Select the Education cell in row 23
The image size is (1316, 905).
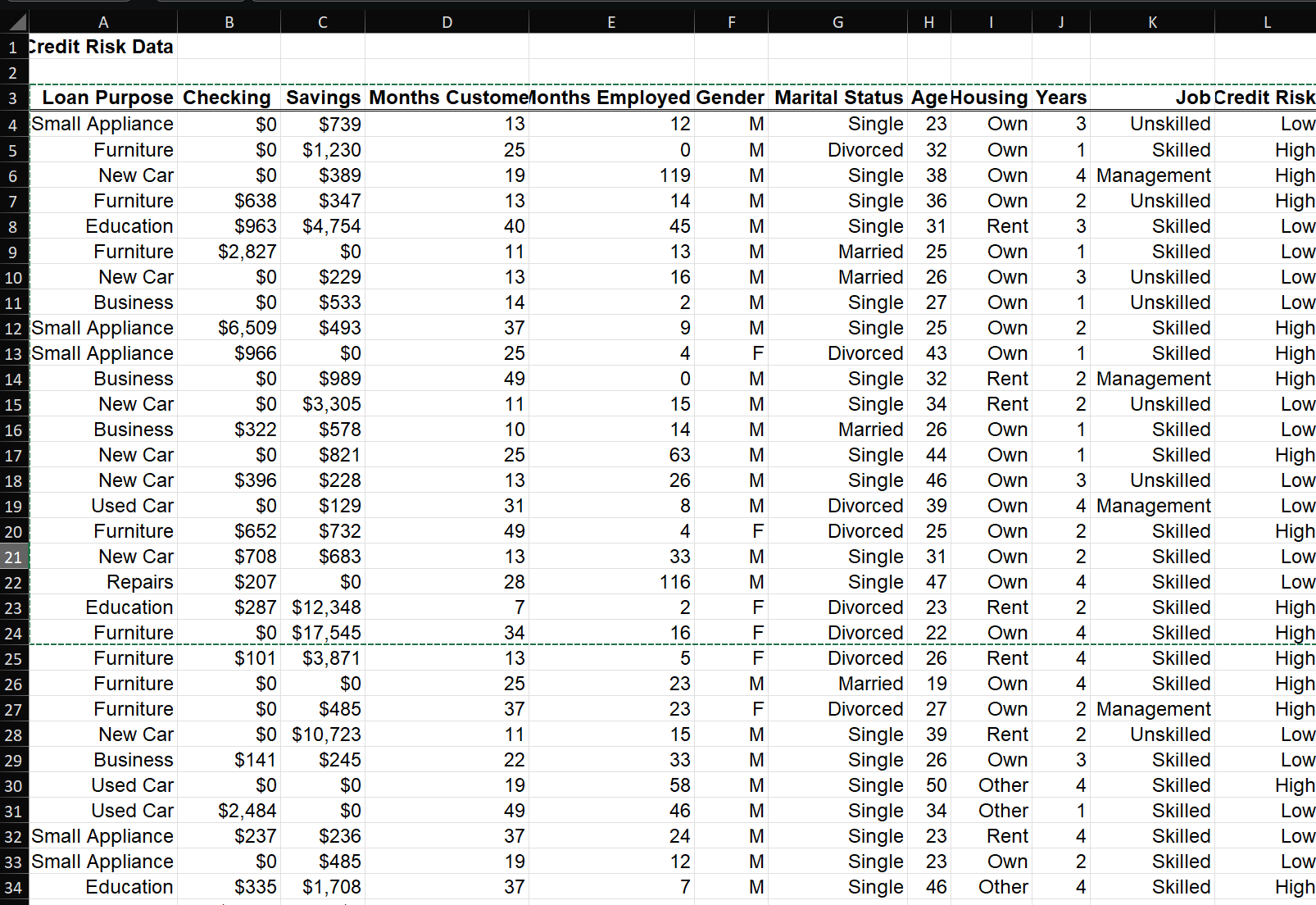(129, 607)
